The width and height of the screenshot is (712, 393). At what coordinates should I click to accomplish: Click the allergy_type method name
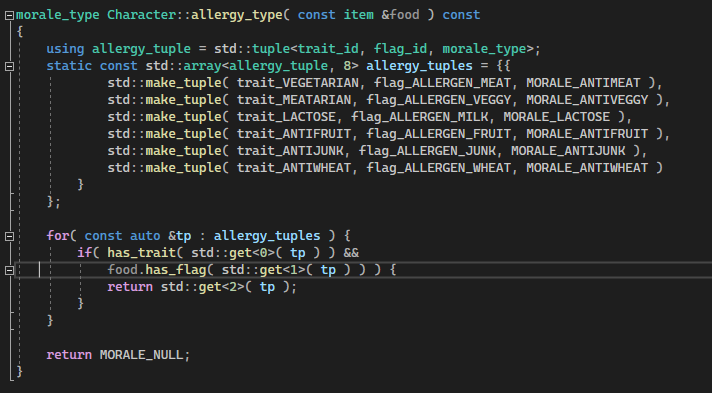(237, 15)
